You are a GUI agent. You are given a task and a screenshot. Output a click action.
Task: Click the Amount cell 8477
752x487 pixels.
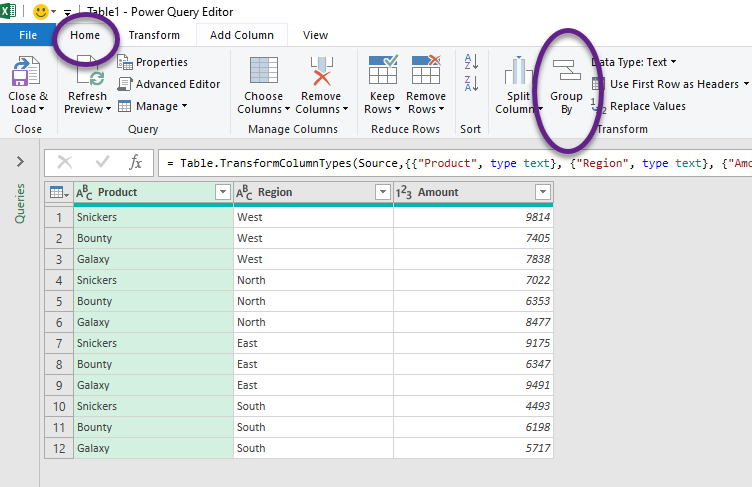(473, 322)
